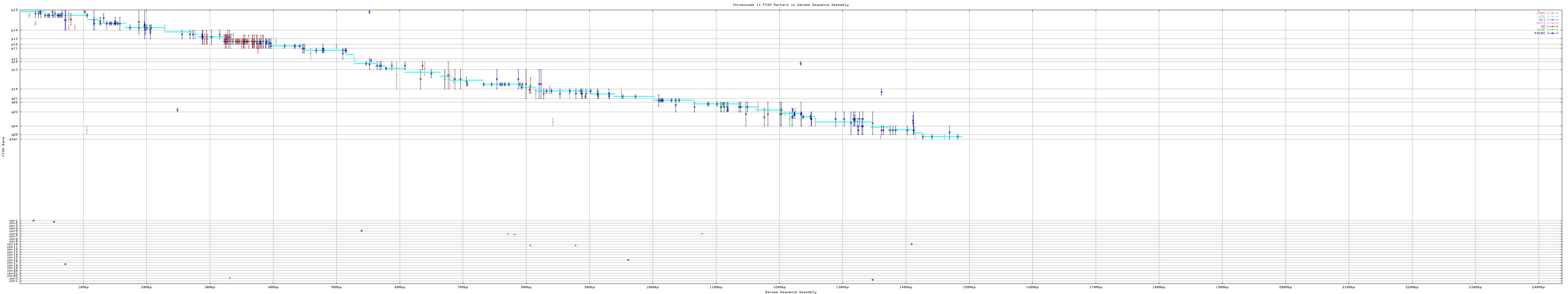Click the blue outlier marker near 136Mbp at q14
1568x294 pixels.
pos(881,92)
